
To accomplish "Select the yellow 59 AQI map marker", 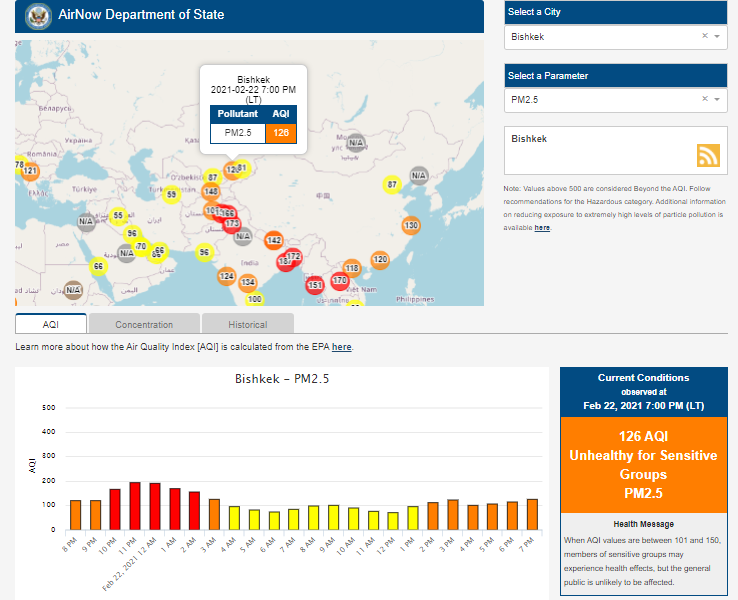I will pos(171,195).
